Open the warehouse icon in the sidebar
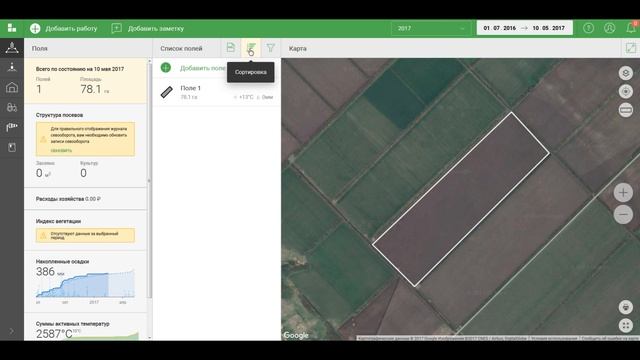This screenshot has width=640, height=360. point(12,87)
